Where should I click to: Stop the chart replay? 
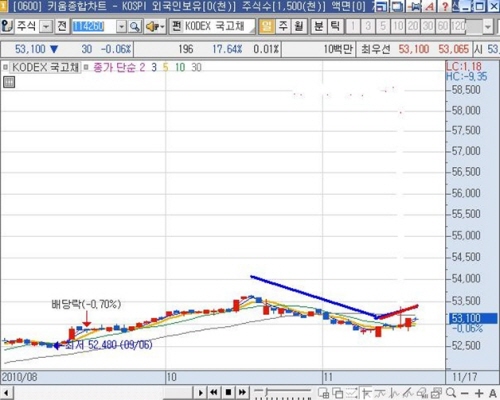[x=228, y=392]
